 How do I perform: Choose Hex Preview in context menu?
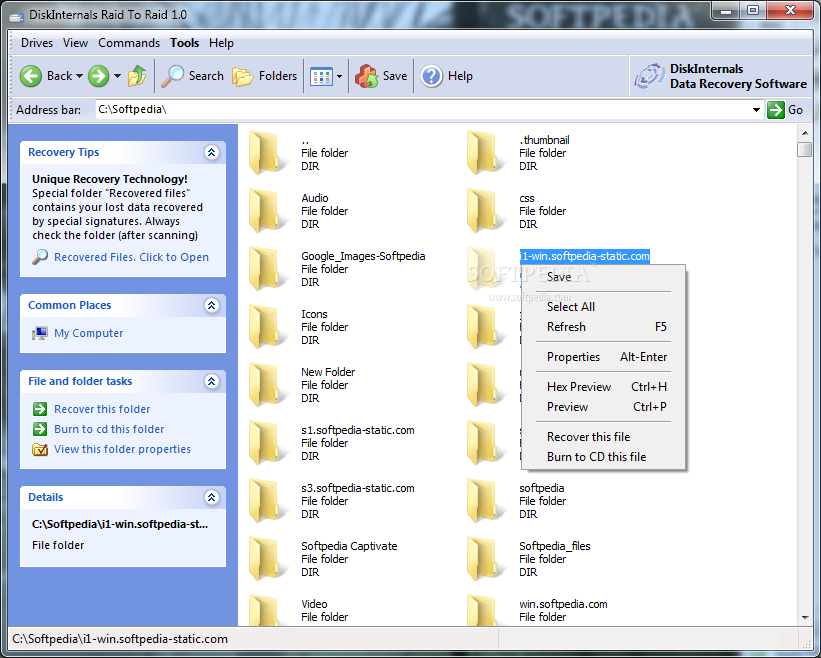[x=603, y=387]
